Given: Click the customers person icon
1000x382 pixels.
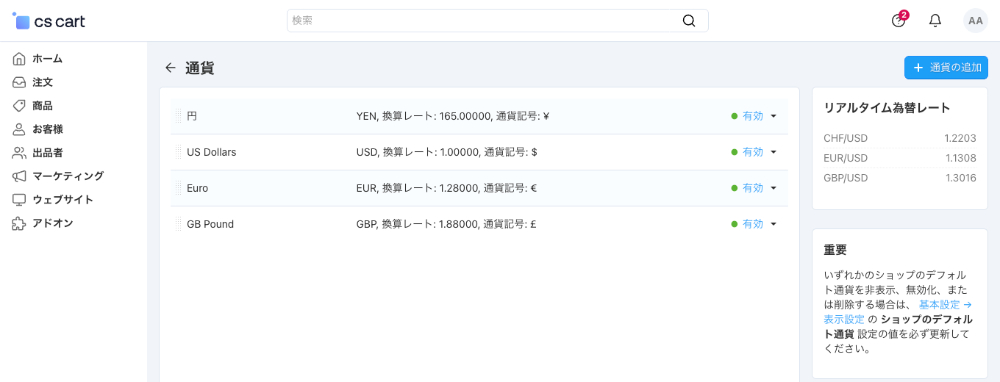Looking at the screenshot, I should tap(19, 129).
